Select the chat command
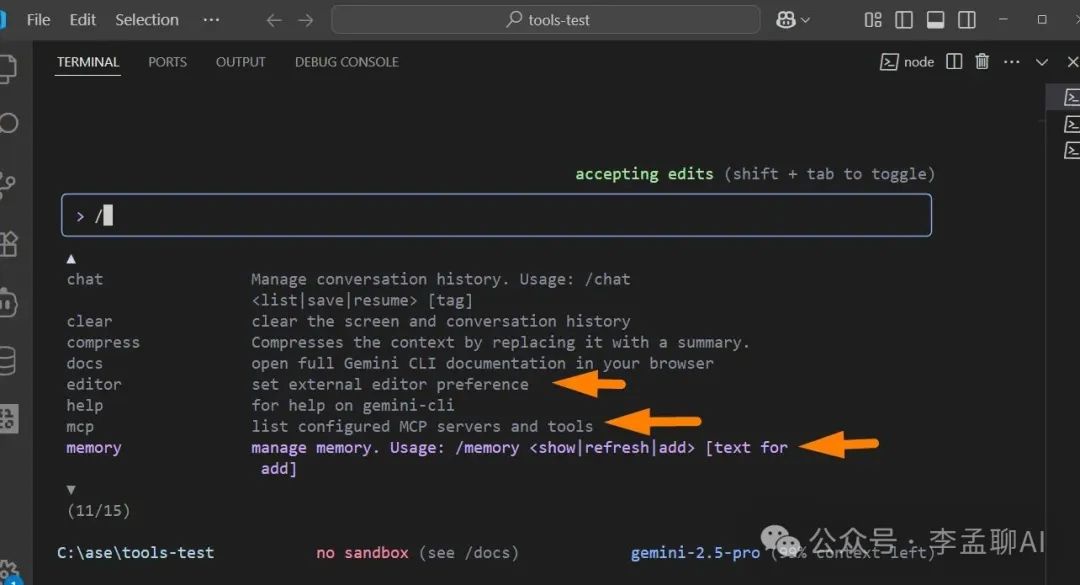Screen dimensions: 1080x585 [x=85, y=279]
